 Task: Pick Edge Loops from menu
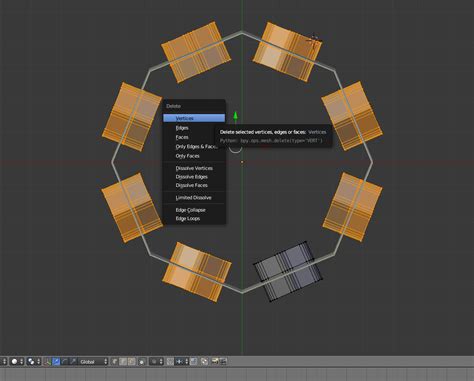coord(194,219)
